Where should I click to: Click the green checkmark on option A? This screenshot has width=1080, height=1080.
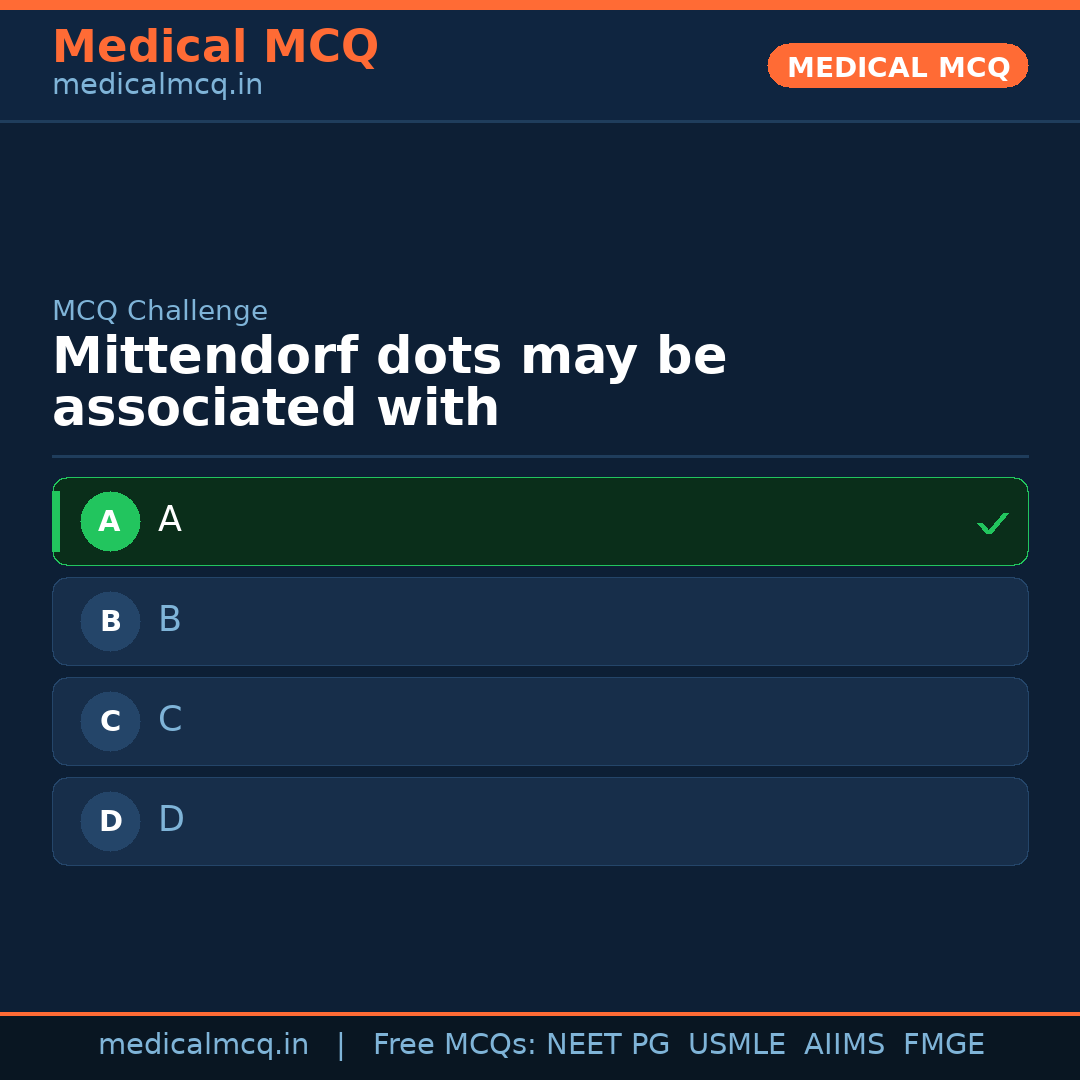[992, 522]
